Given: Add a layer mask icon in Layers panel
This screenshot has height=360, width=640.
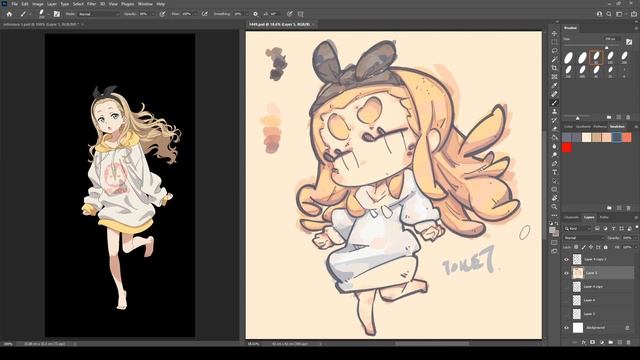Looking at the screenshot, I should click(593, 342).
